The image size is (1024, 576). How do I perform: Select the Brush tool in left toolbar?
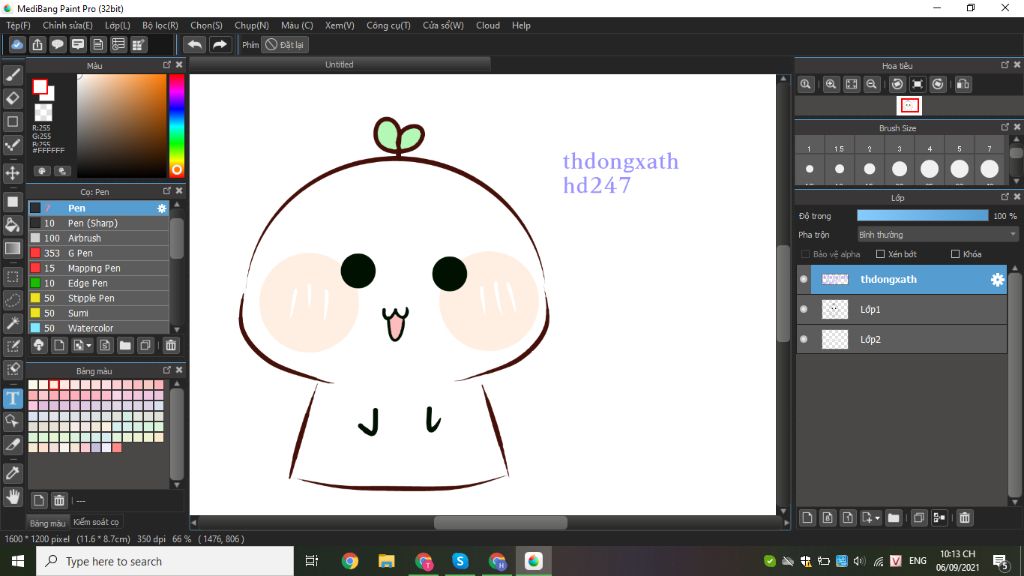[x=12, y=75]
